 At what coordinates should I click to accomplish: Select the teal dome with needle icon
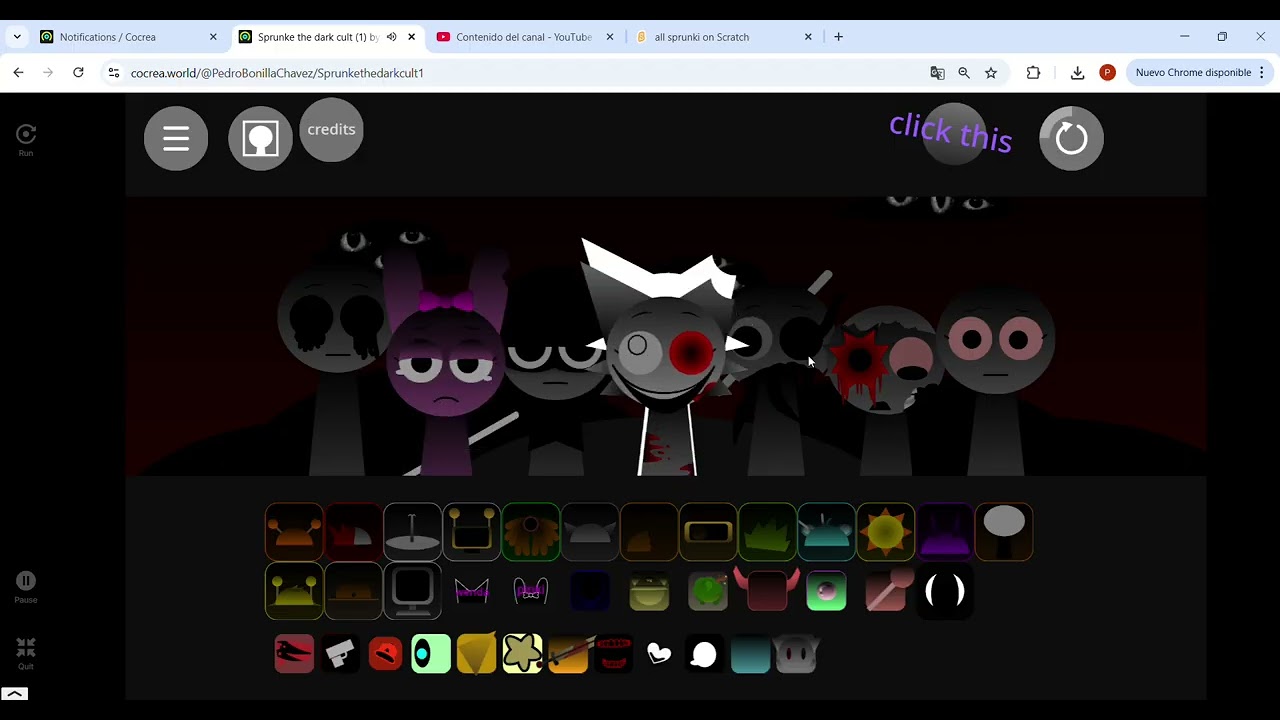pyautogui.click(x=826, y=532)
